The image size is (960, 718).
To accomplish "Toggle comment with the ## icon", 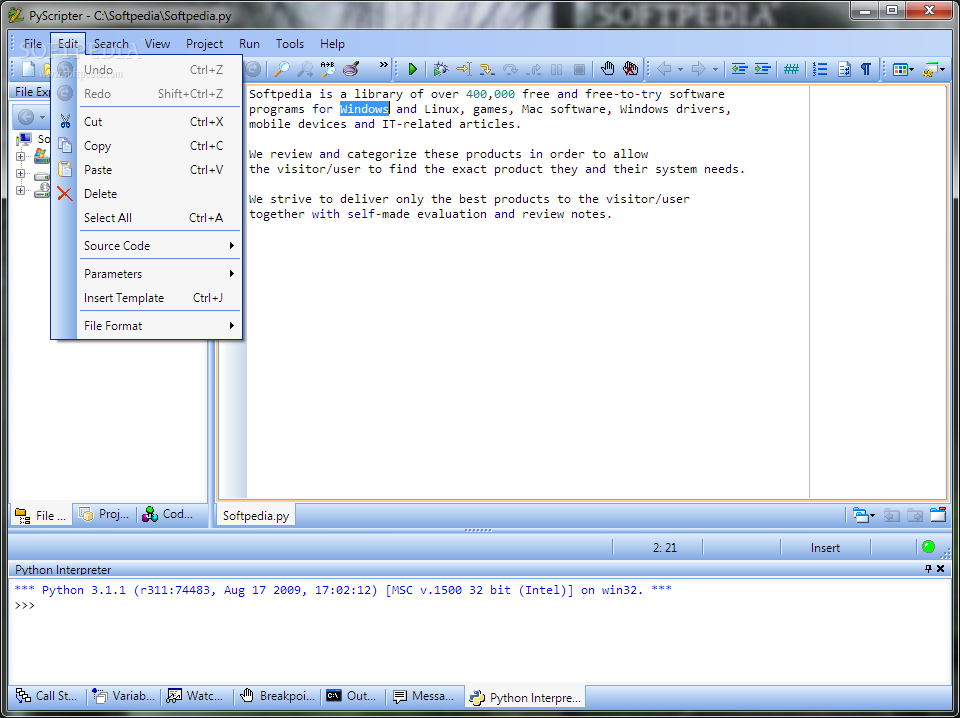I will [x=791, y=69].
